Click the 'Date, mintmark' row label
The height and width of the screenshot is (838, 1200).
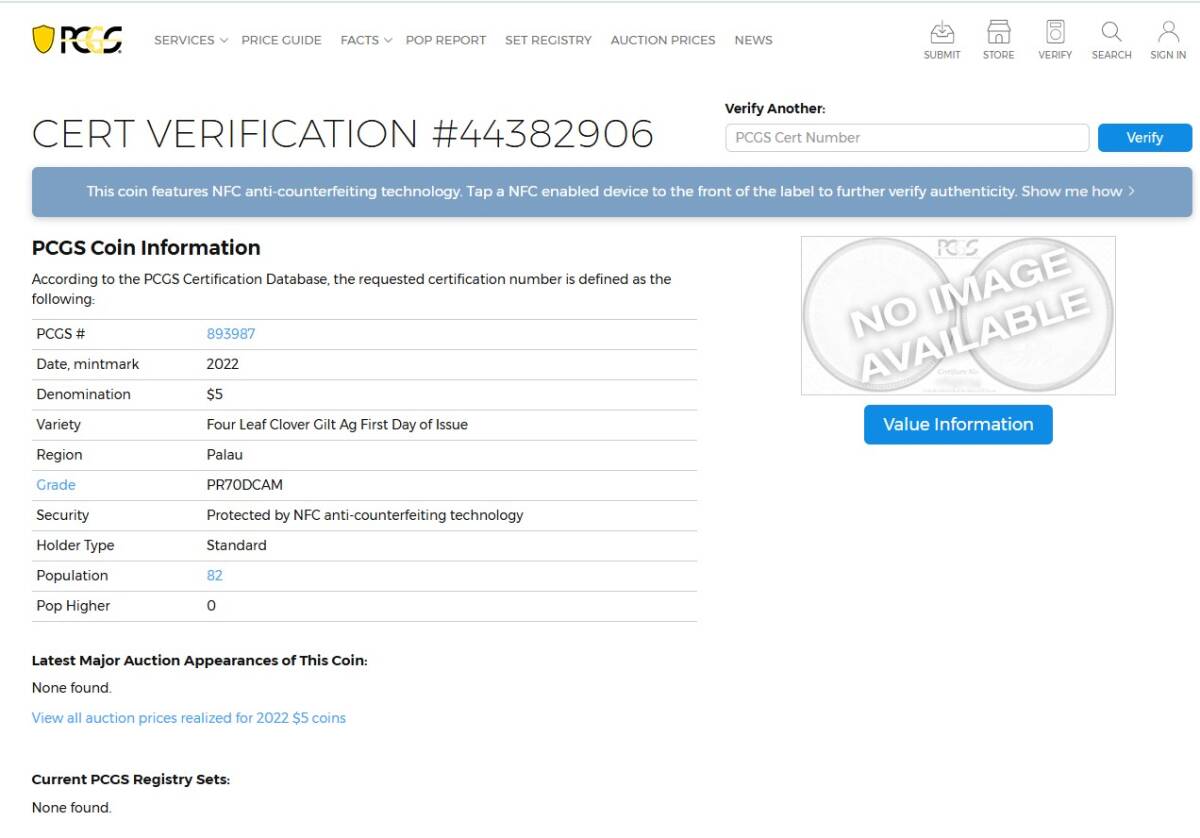pos(88,364)
